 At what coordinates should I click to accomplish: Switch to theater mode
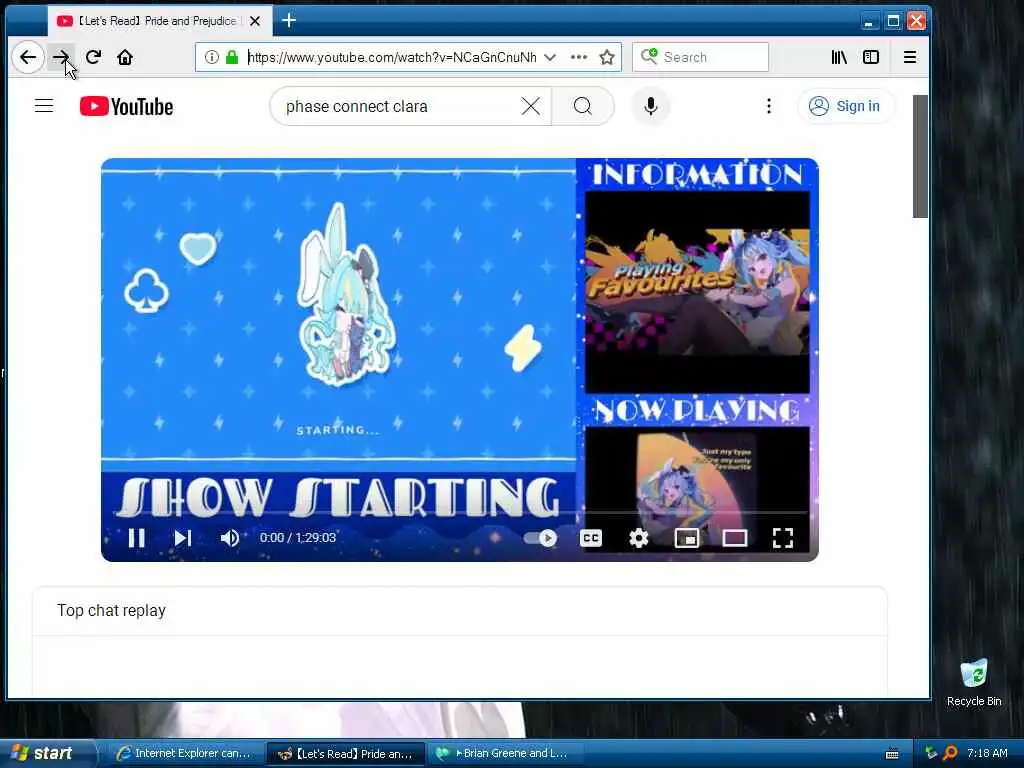[x=735, y=537]
